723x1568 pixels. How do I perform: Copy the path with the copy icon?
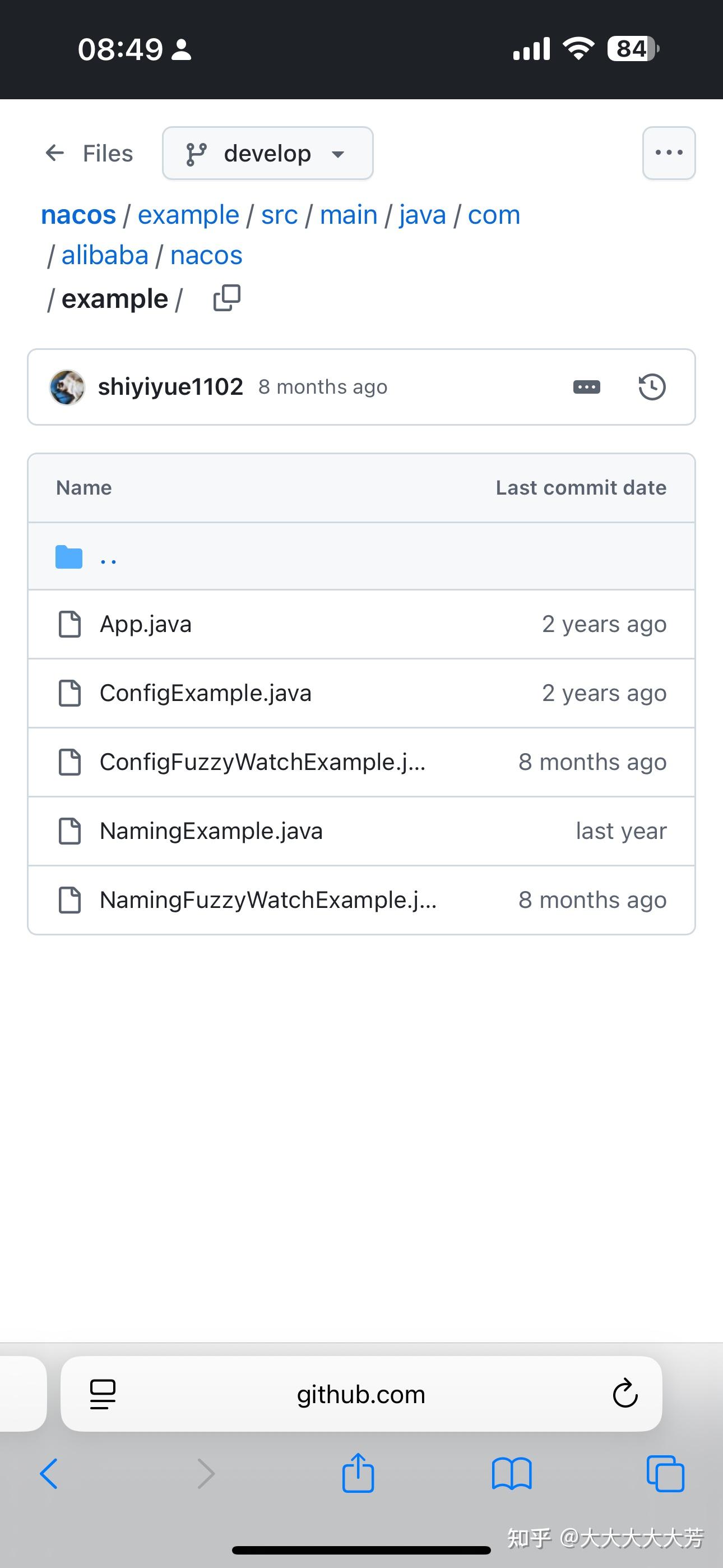[227, 298]
